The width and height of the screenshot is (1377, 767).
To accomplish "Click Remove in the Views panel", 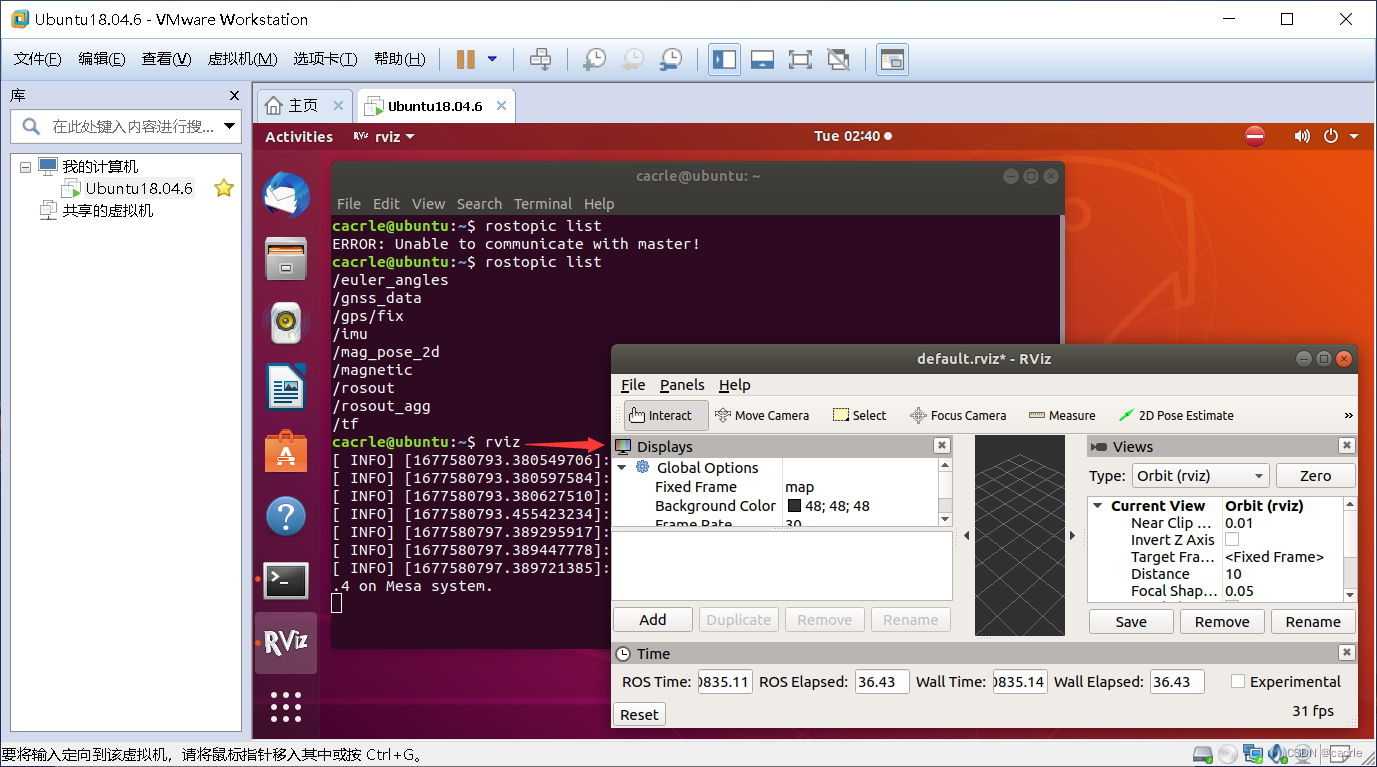I will pos(1222,621).
